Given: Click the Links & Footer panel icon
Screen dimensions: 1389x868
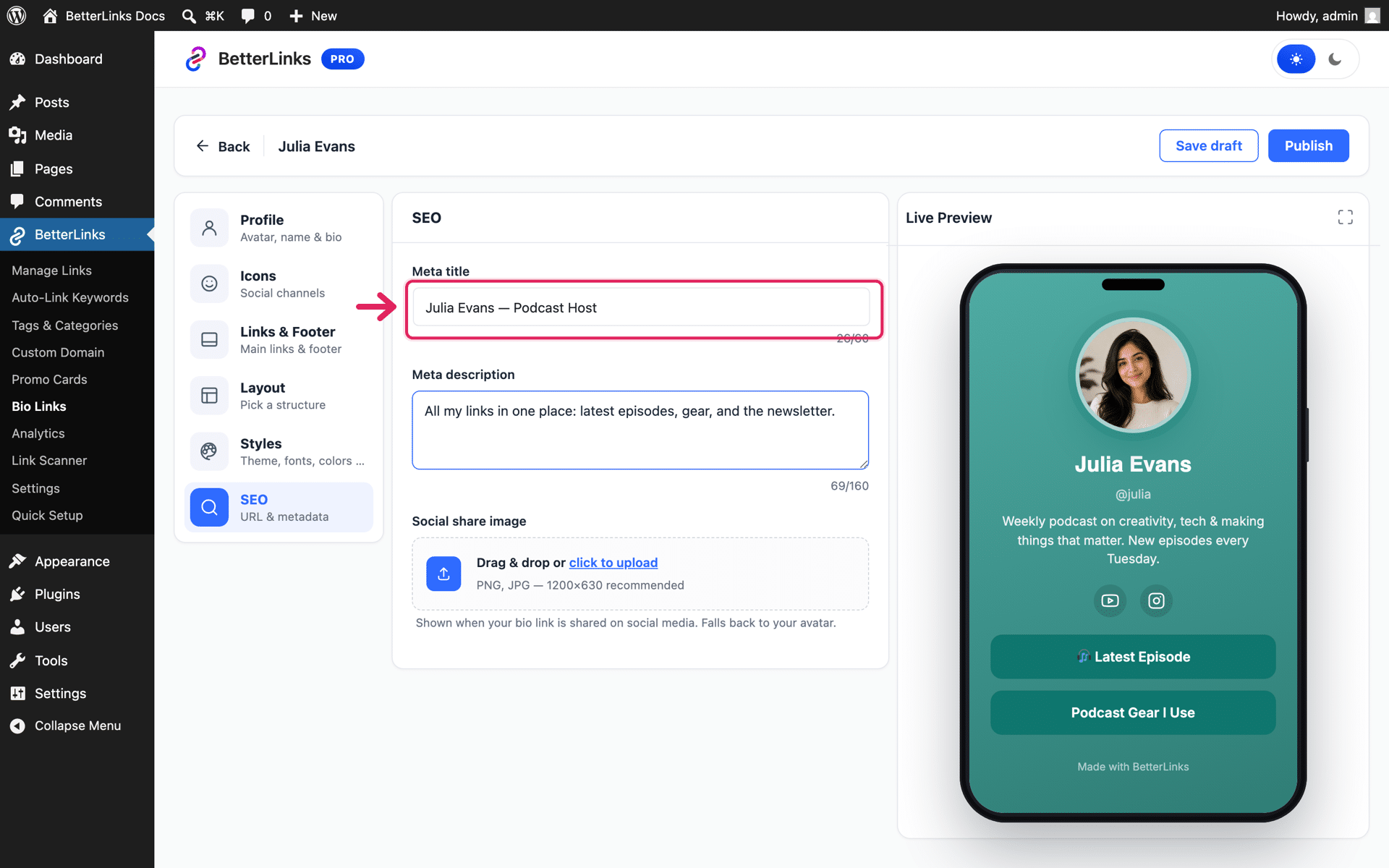Looking at the screenshot, I should 209,340.
